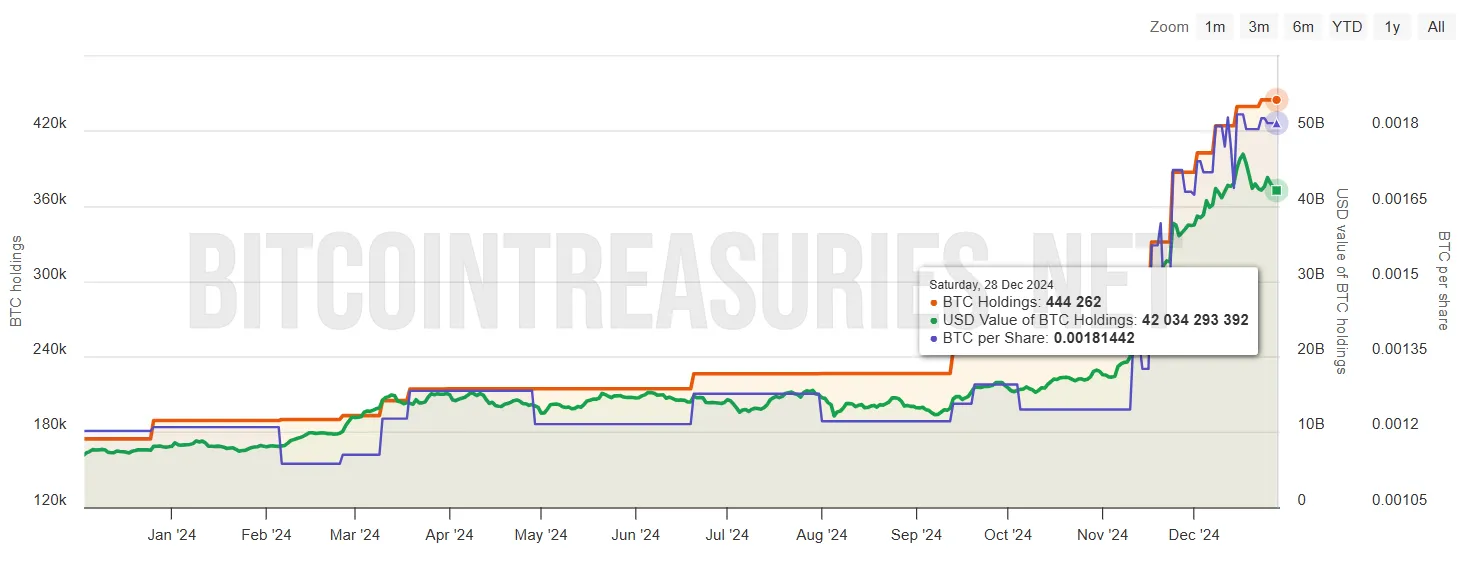1465x567 pixels.
Task: Click the purple bullet beside BTC per Share
Action: 934,338
